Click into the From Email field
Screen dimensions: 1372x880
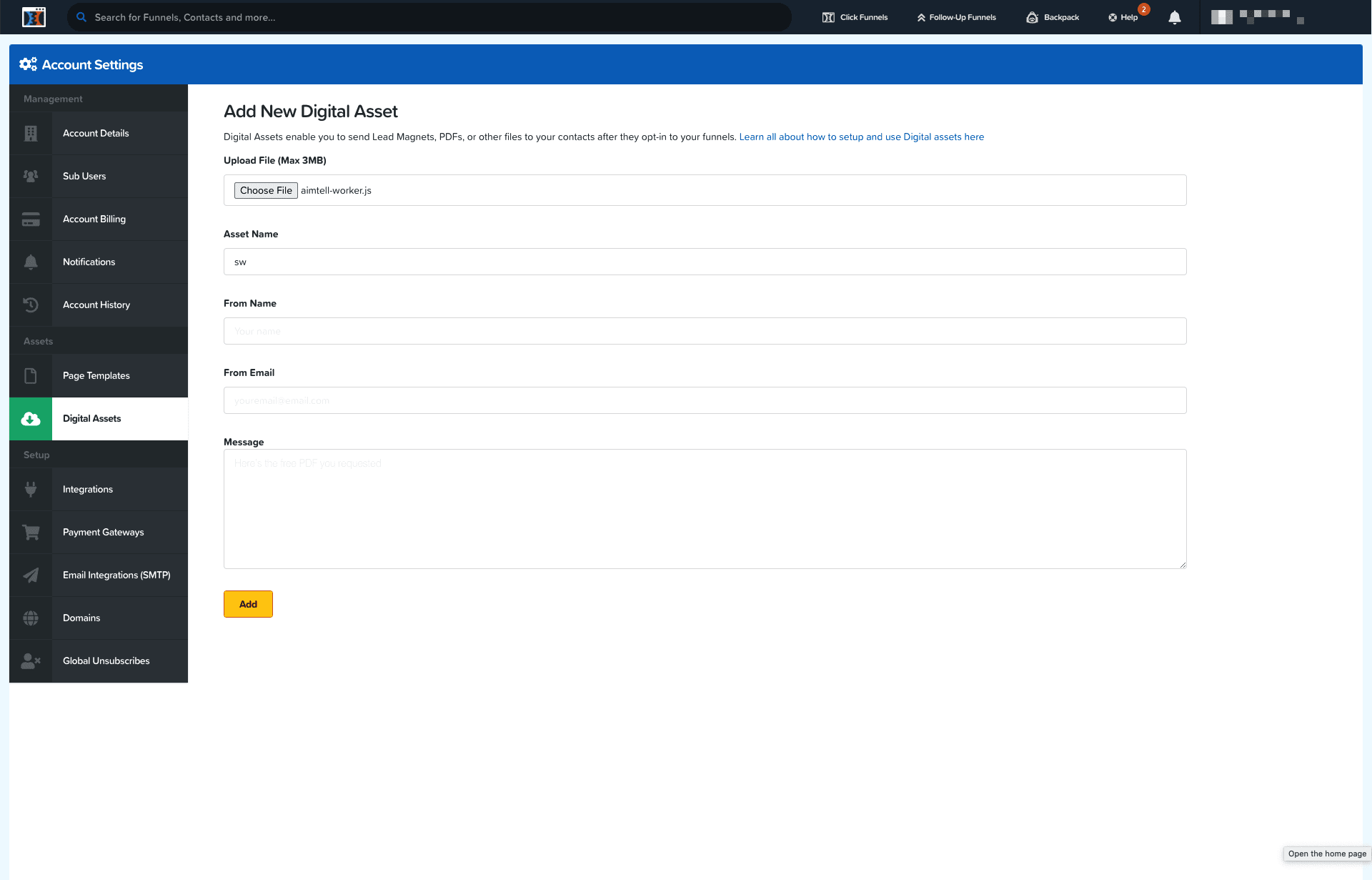(x=705, y=400)
